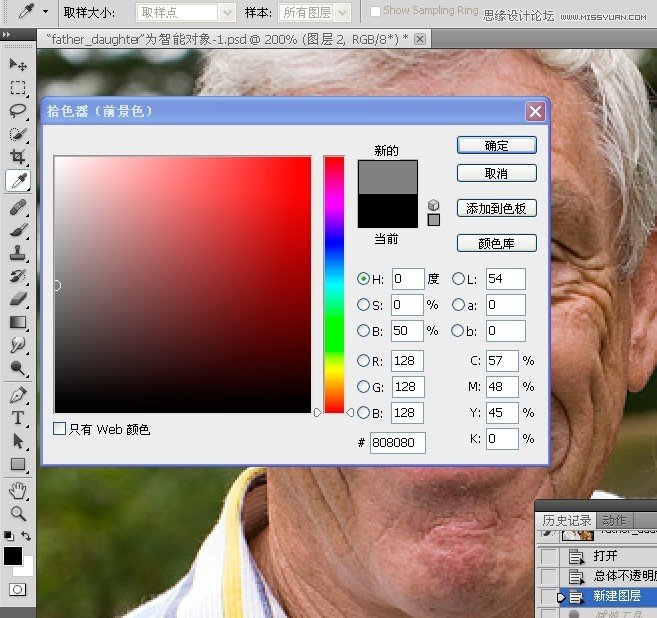Click the R value 128 field
This screenshot has height=618, width=657.
(x=407, y=360)
